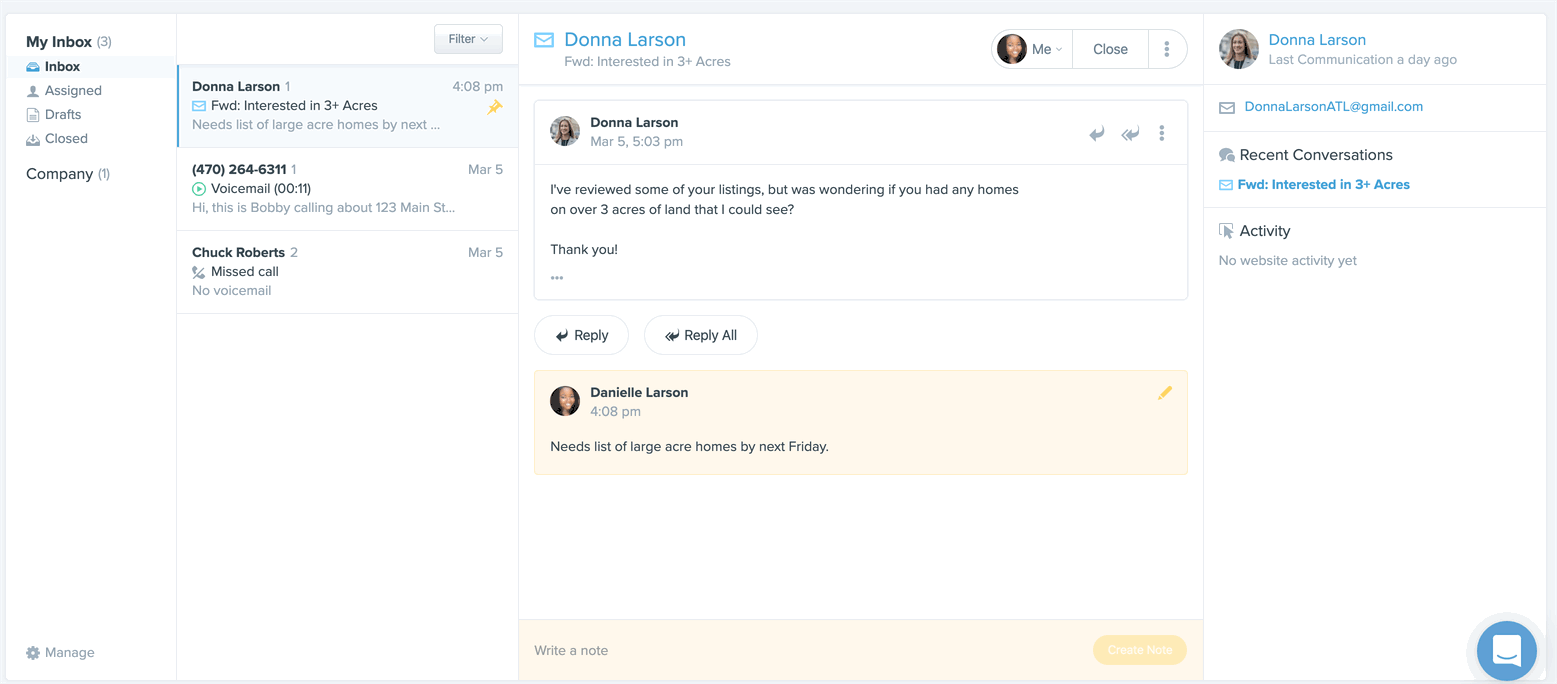This screenshot has height=684, width=1557.
Task: Open Fwd: Interested in 3+ Acres conversation
Action: [x=1322, y=184]
